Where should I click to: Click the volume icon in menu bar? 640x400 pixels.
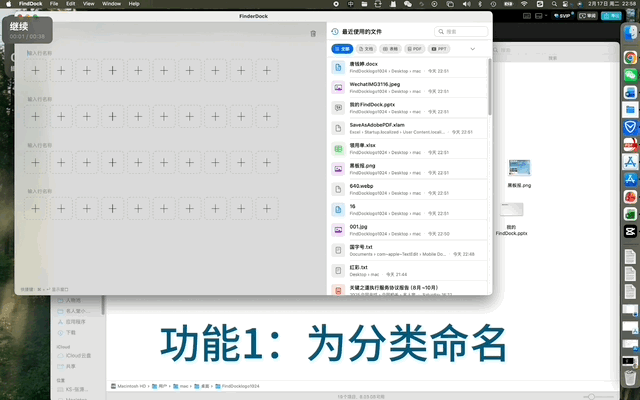(467, 4)
